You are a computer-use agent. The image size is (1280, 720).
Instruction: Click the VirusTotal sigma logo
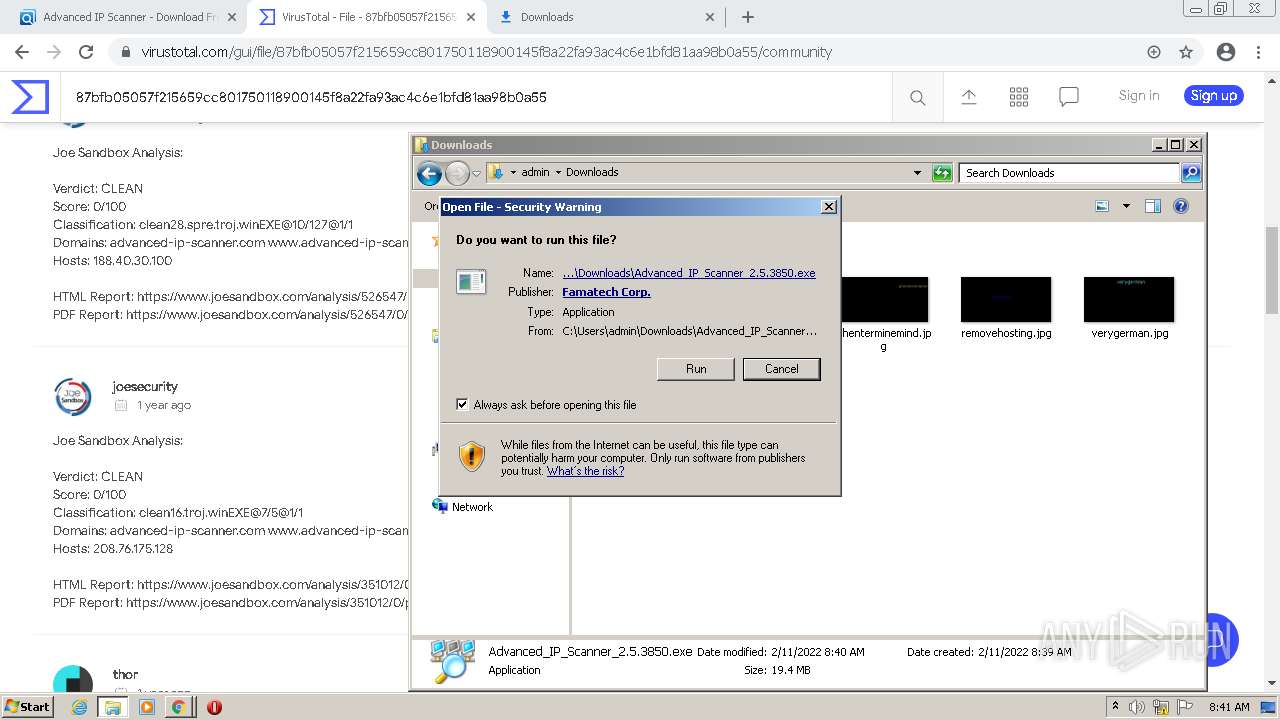click(x=30, y=97)
